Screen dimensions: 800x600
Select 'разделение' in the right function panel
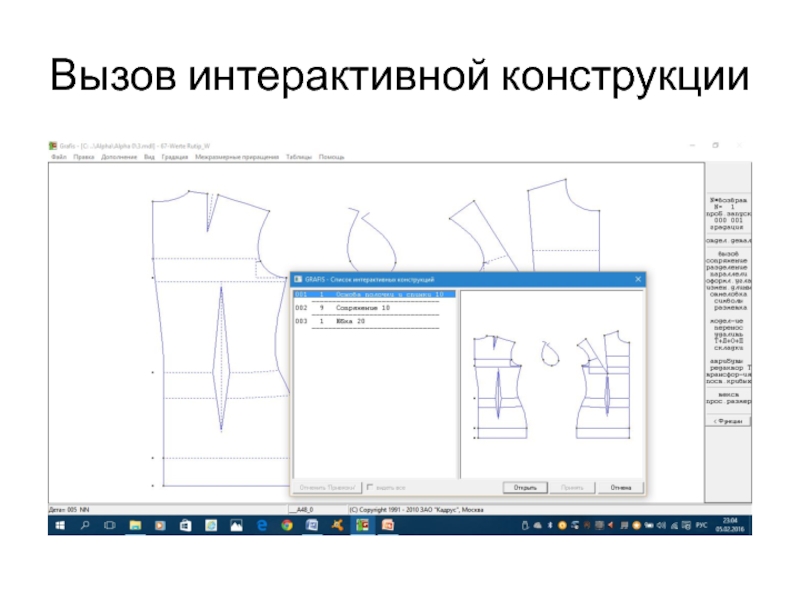coord(727,267)
